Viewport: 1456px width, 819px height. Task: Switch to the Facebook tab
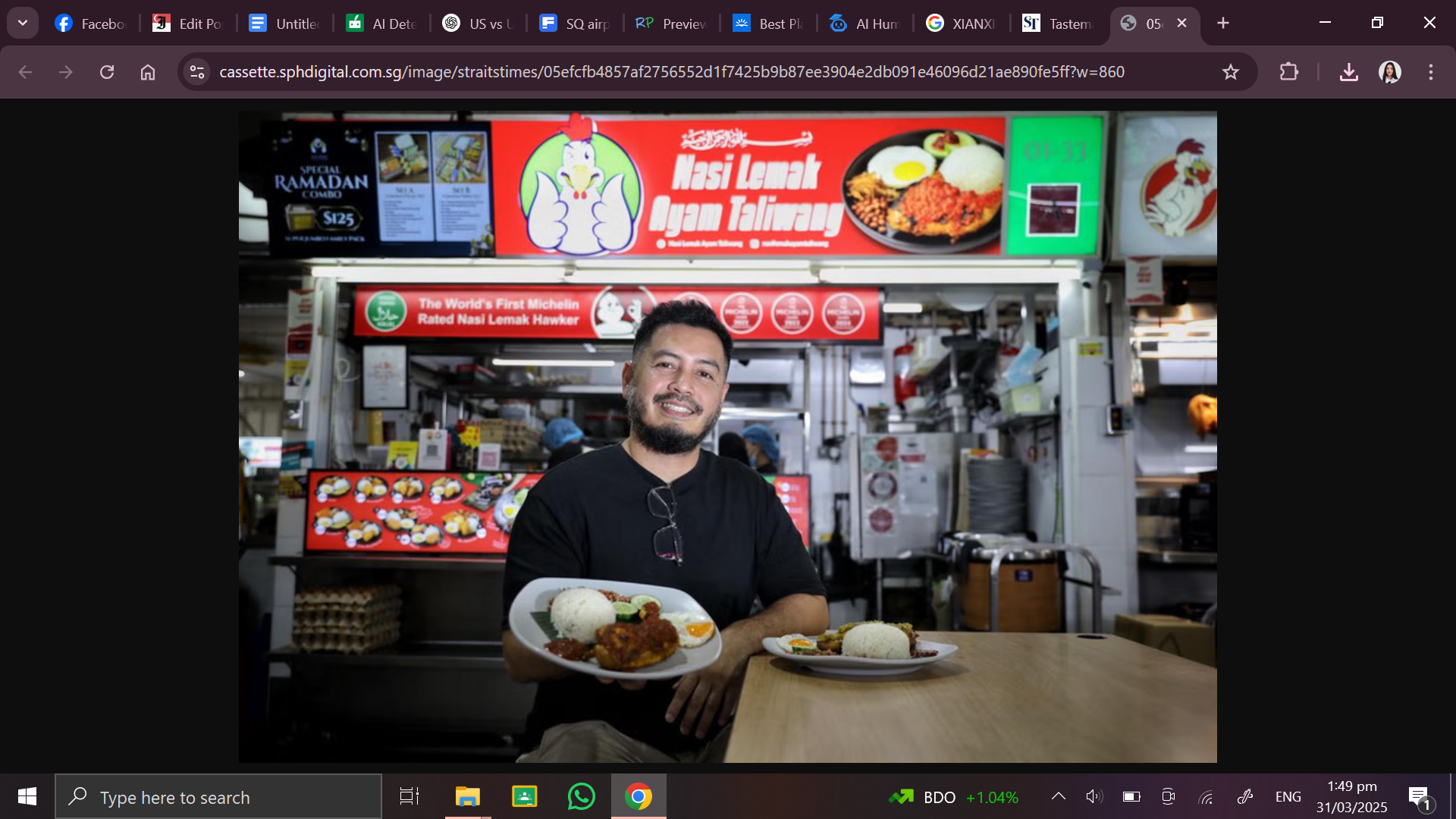click(91, 24)
